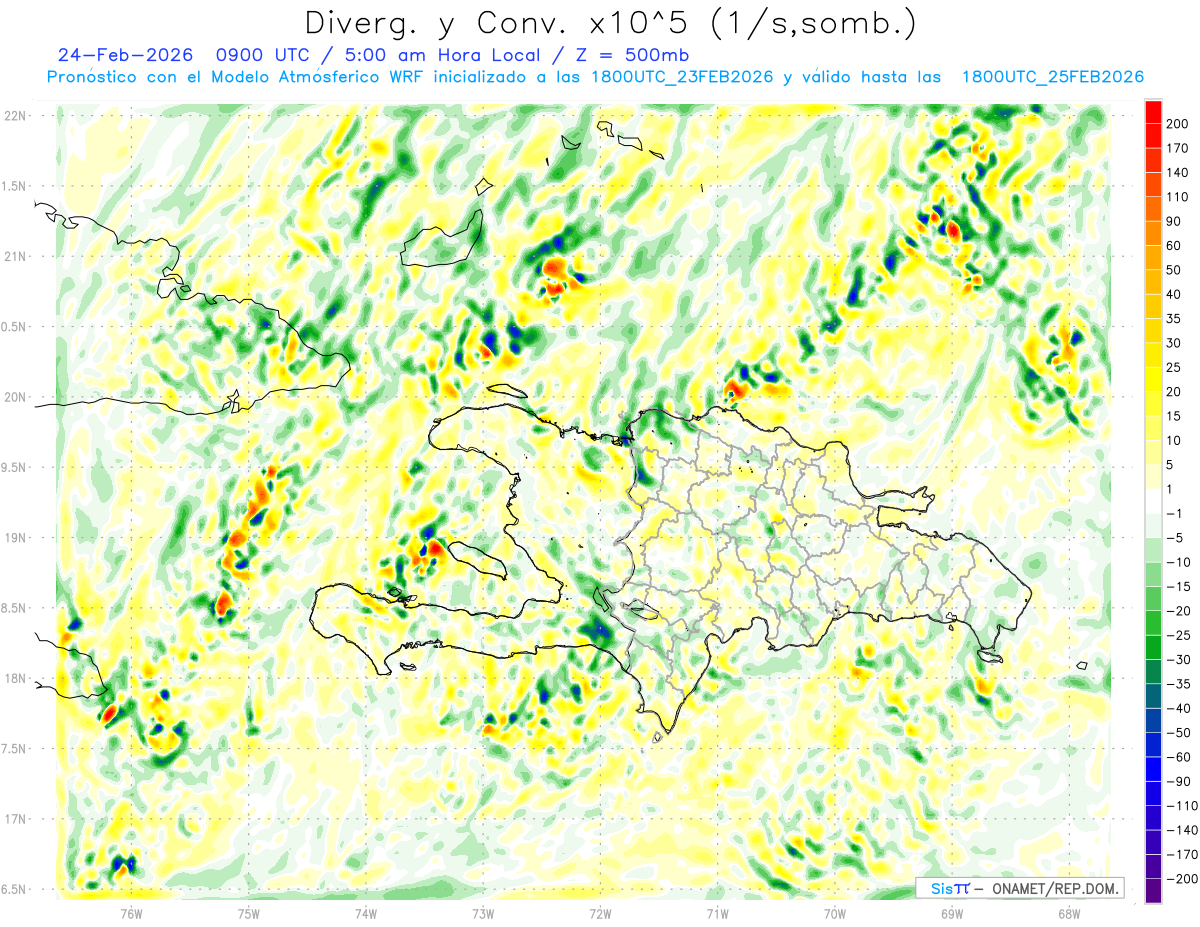
Task: Click the "200" value on the color scale
Action: (1179, 124)
